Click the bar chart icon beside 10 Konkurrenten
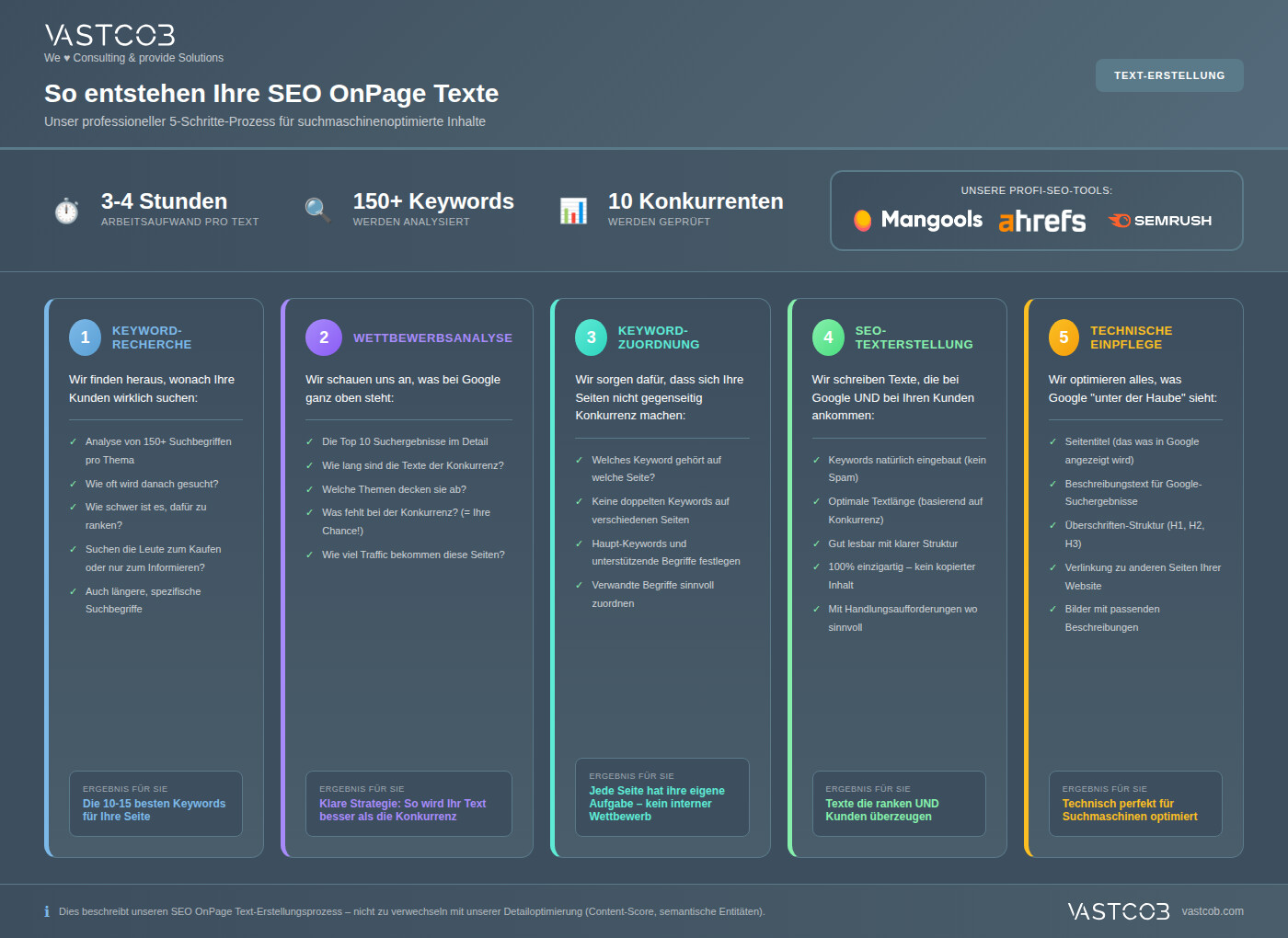Screen dimensions: 1288x938 pos(573,211)
